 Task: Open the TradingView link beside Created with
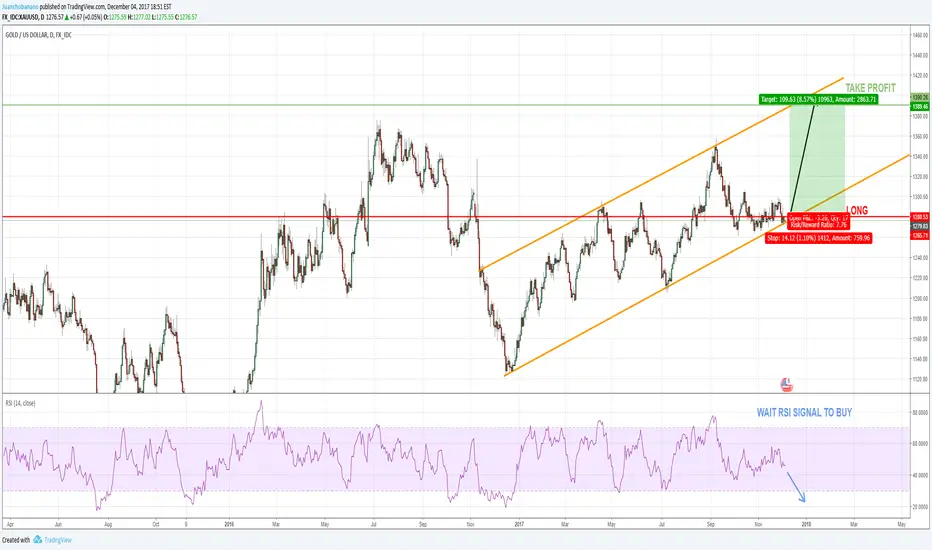pyautogui.click(x=58, y=540)
